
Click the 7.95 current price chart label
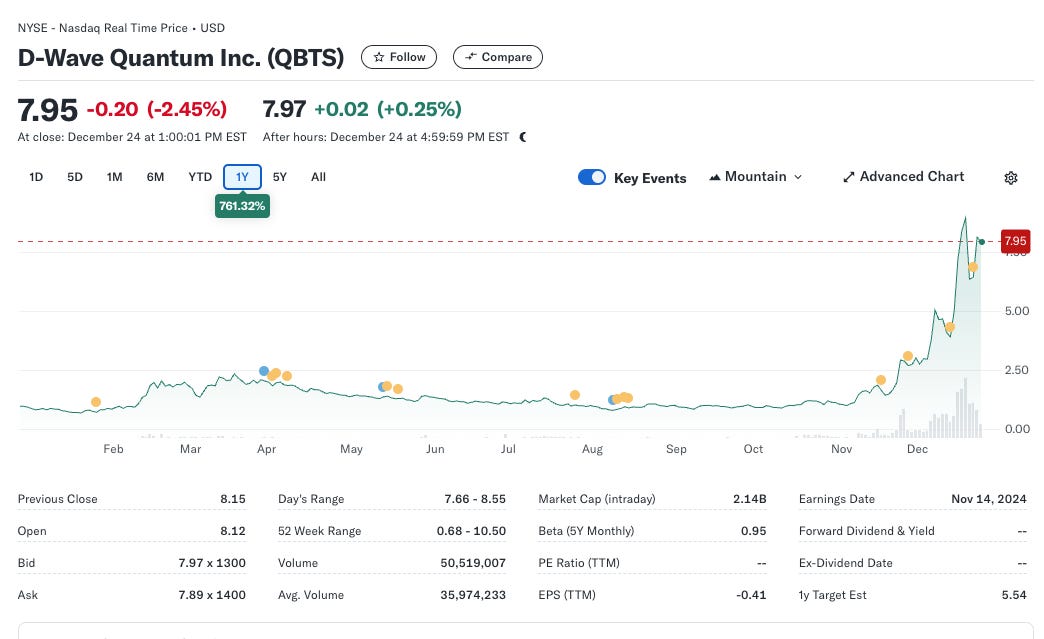[x=1015, y=241]
